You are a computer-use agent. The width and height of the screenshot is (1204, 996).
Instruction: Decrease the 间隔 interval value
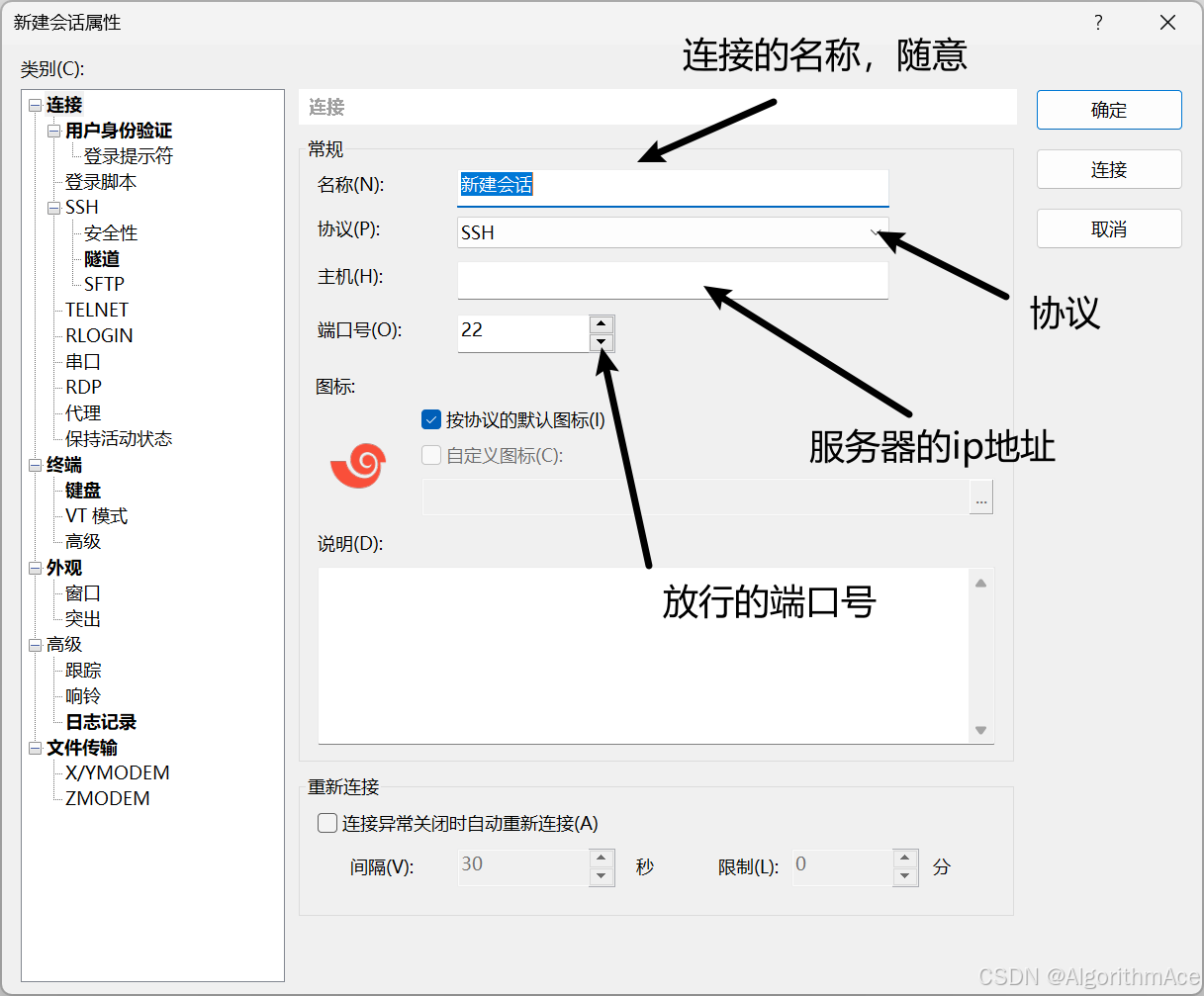point(602,877)
